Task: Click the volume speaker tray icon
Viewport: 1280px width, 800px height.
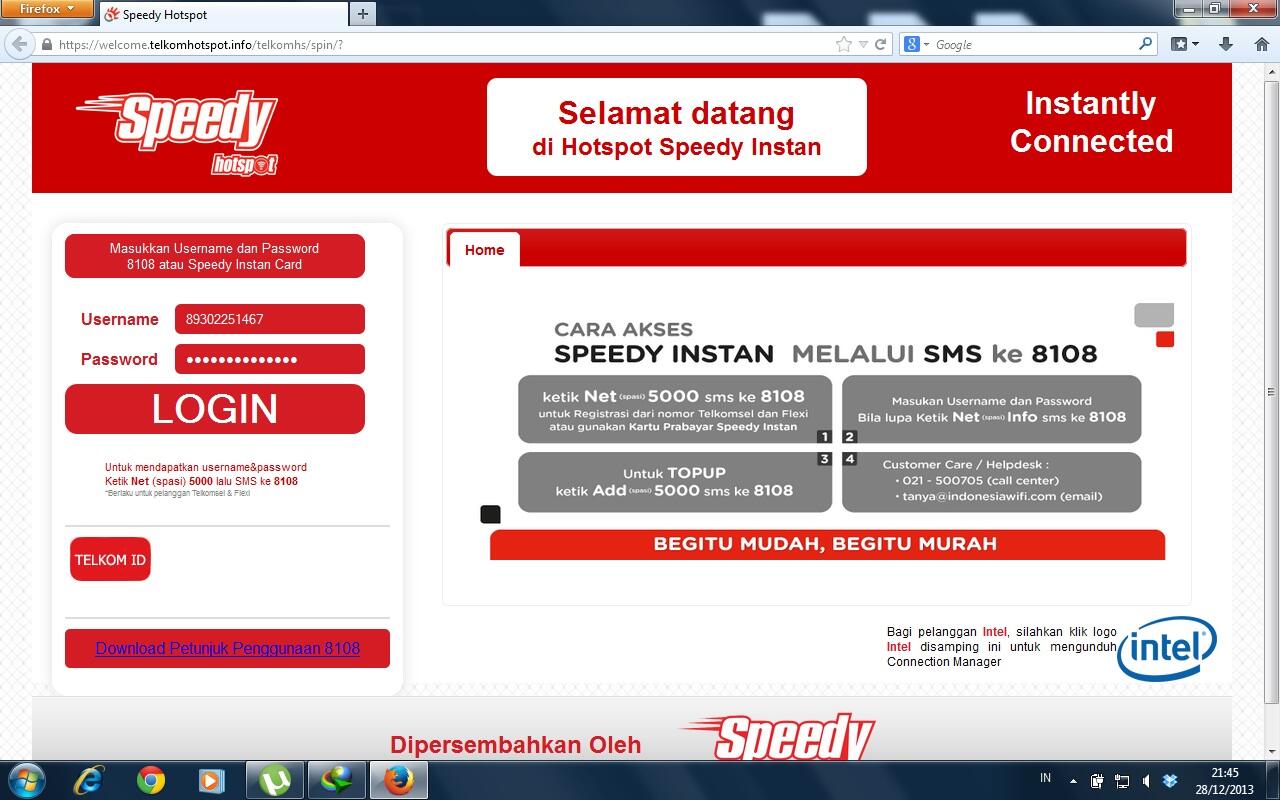Action: (x=1146, y=781)
